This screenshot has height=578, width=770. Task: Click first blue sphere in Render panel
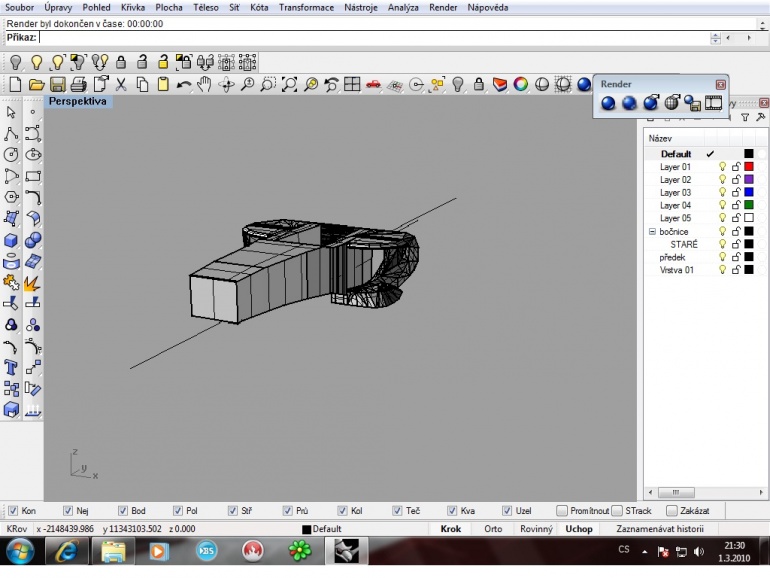608,103
